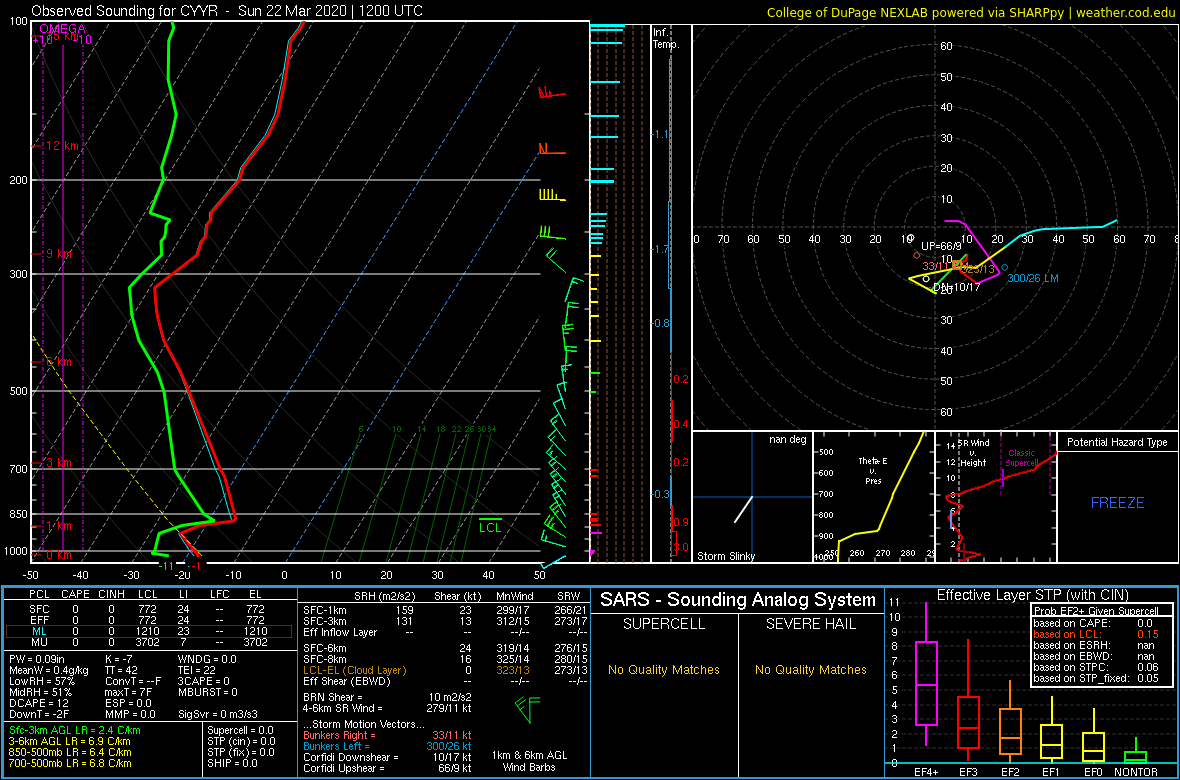Viewport: 1180px width, 780px height.
Task: Click the blue FREEZE hazard text
Action: pyautogui.click(x=1117, y=502)
